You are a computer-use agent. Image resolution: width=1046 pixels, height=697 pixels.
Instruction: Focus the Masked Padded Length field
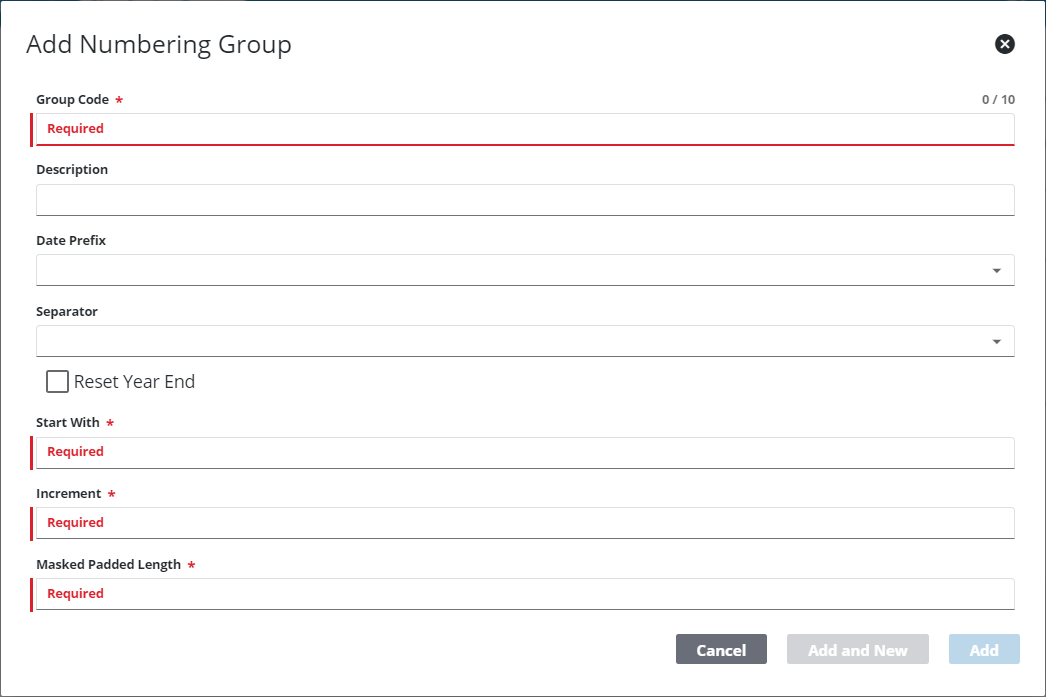pyautogui.click(x=525, y=593)
